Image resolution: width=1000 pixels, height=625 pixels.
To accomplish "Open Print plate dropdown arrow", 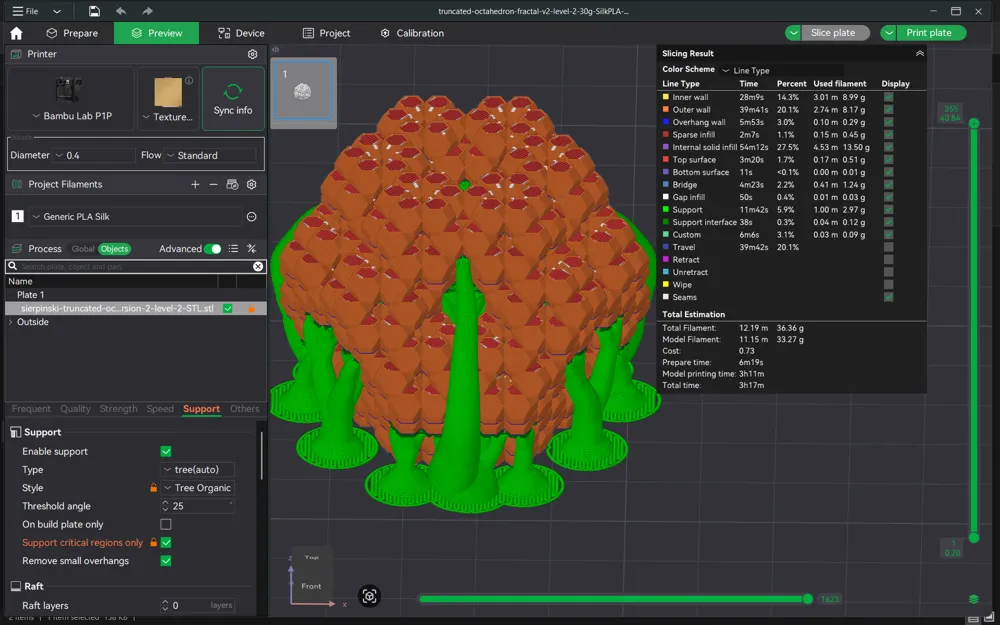I will click(x=888, y=33).
